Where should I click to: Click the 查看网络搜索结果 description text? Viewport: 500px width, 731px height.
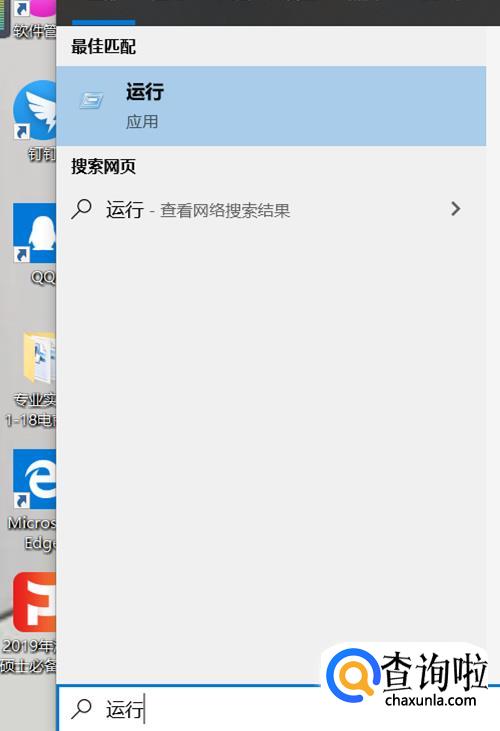225,211
